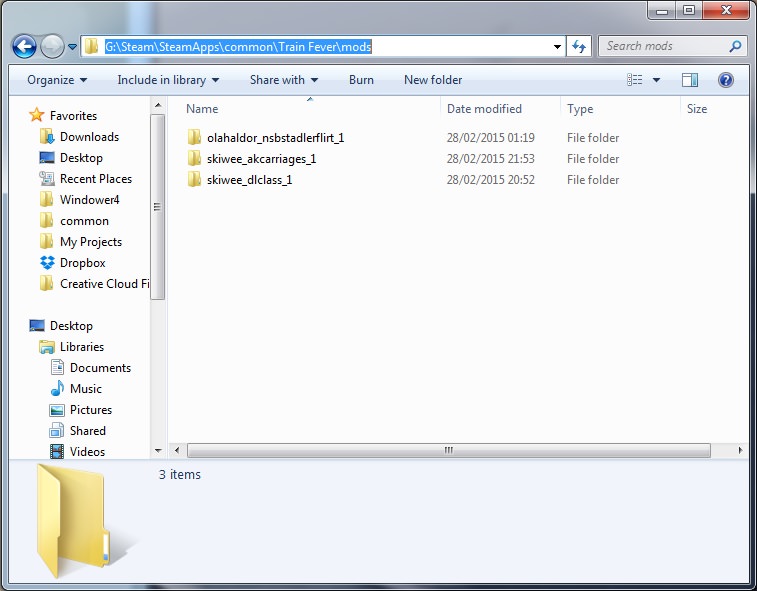Sort by Name column header

[202, 109]
